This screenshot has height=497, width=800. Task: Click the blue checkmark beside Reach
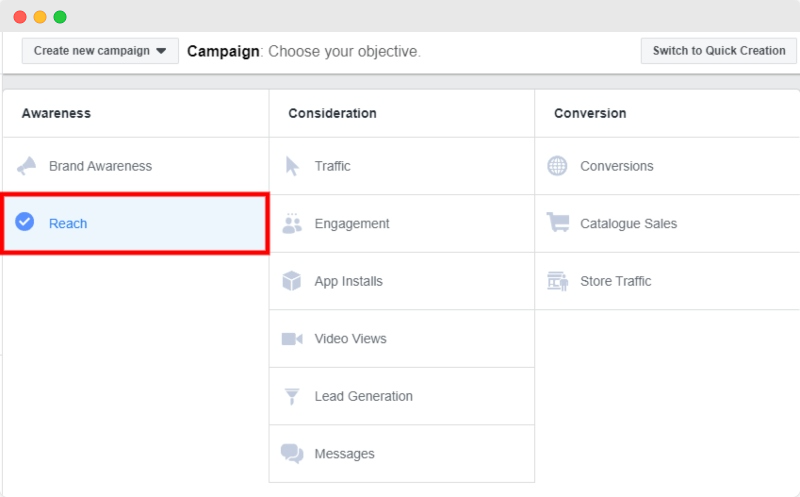(24, 222)
